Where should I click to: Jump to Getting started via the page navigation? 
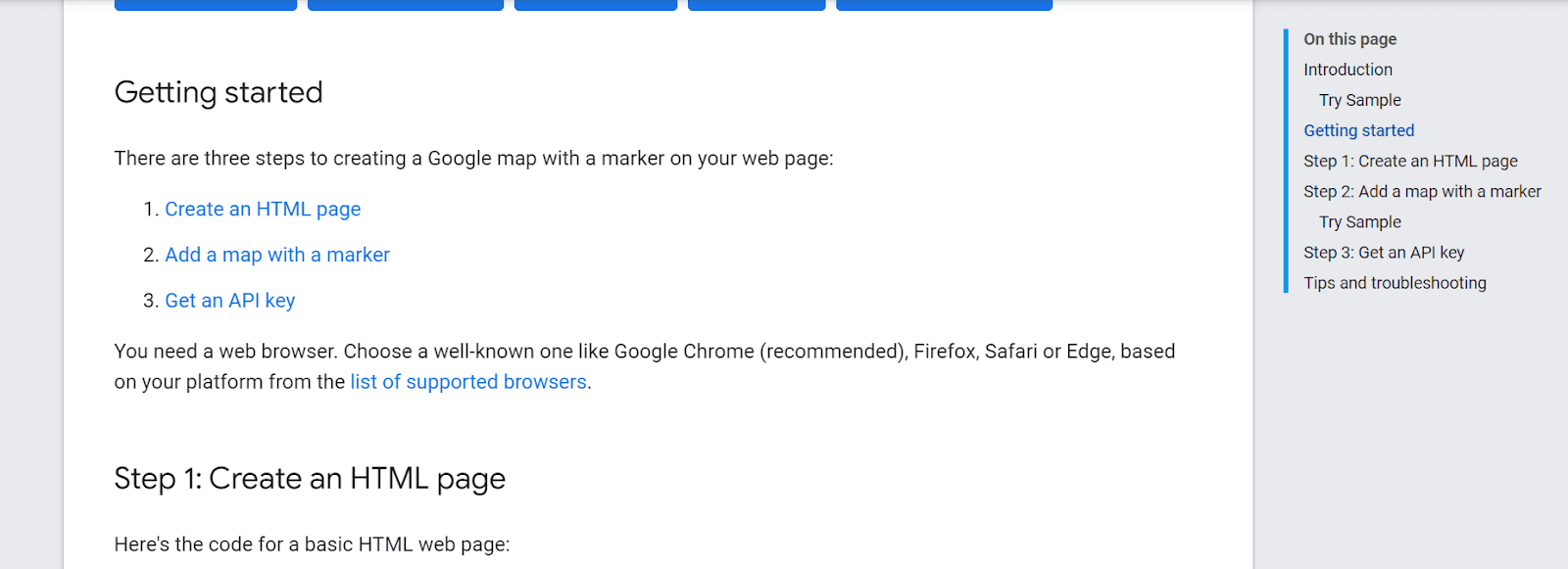[1358, 129]
